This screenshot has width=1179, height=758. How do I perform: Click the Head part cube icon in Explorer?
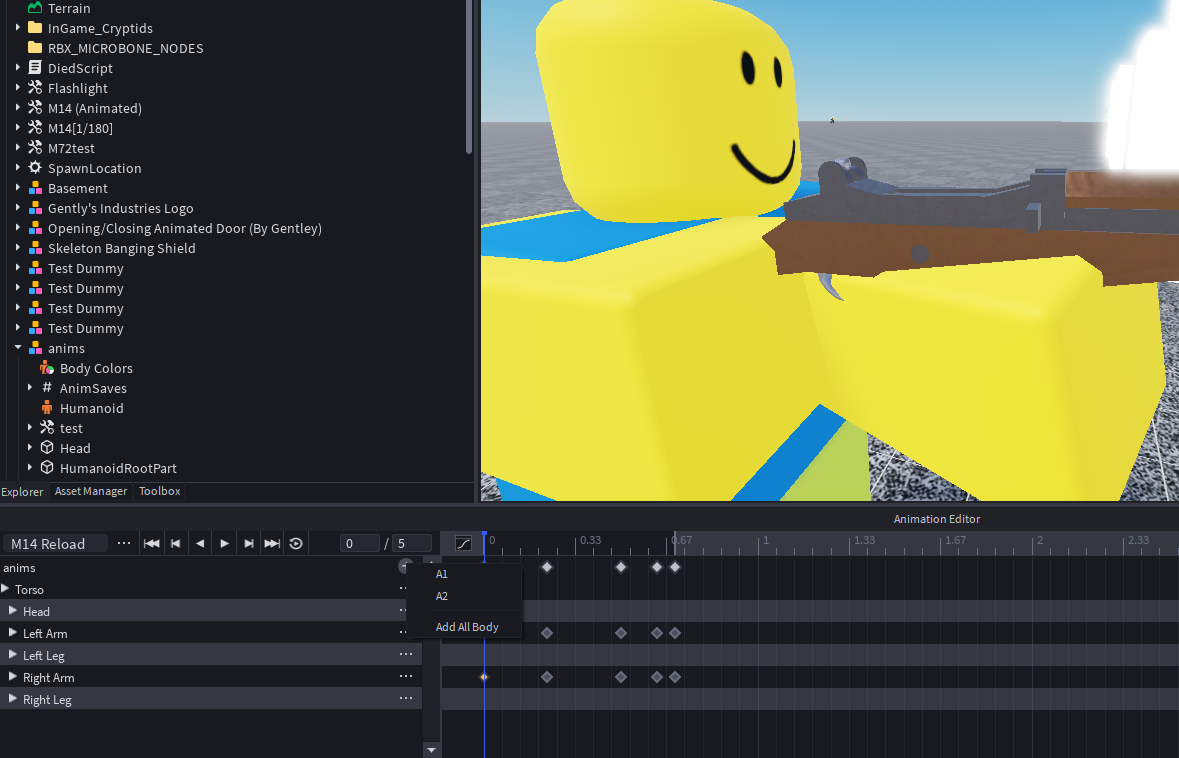[47, 447]
